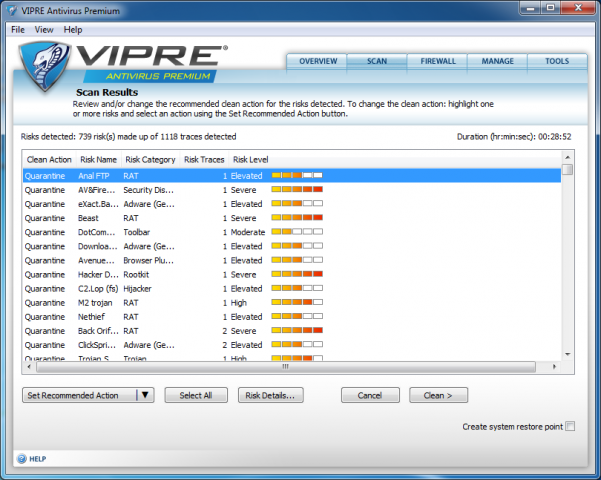This screenshot has height=480, width=601.
Task: Select the Avenue... Browser Plu... row
Action: [292, 260]
